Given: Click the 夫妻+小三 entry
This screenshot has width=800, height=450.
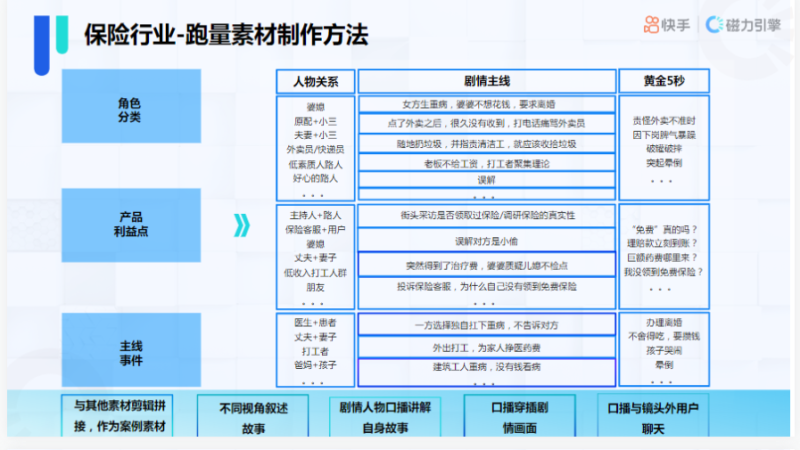Looking at the screenshot, I should (x=315, y=135).
